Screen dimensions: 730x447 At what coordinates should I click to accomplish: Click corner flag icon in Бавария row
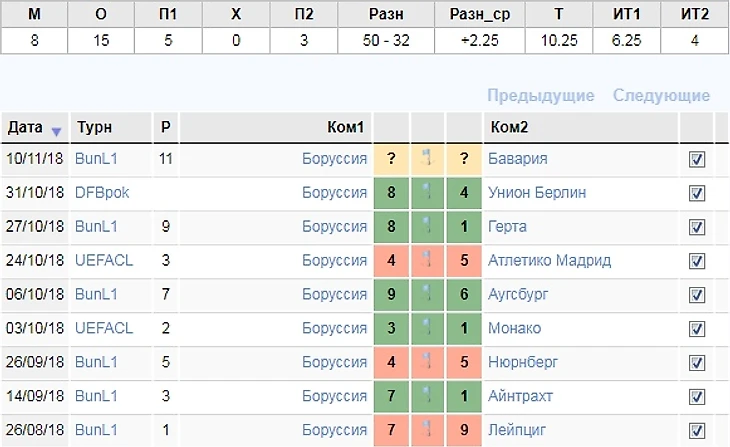[x=426, y=159]
